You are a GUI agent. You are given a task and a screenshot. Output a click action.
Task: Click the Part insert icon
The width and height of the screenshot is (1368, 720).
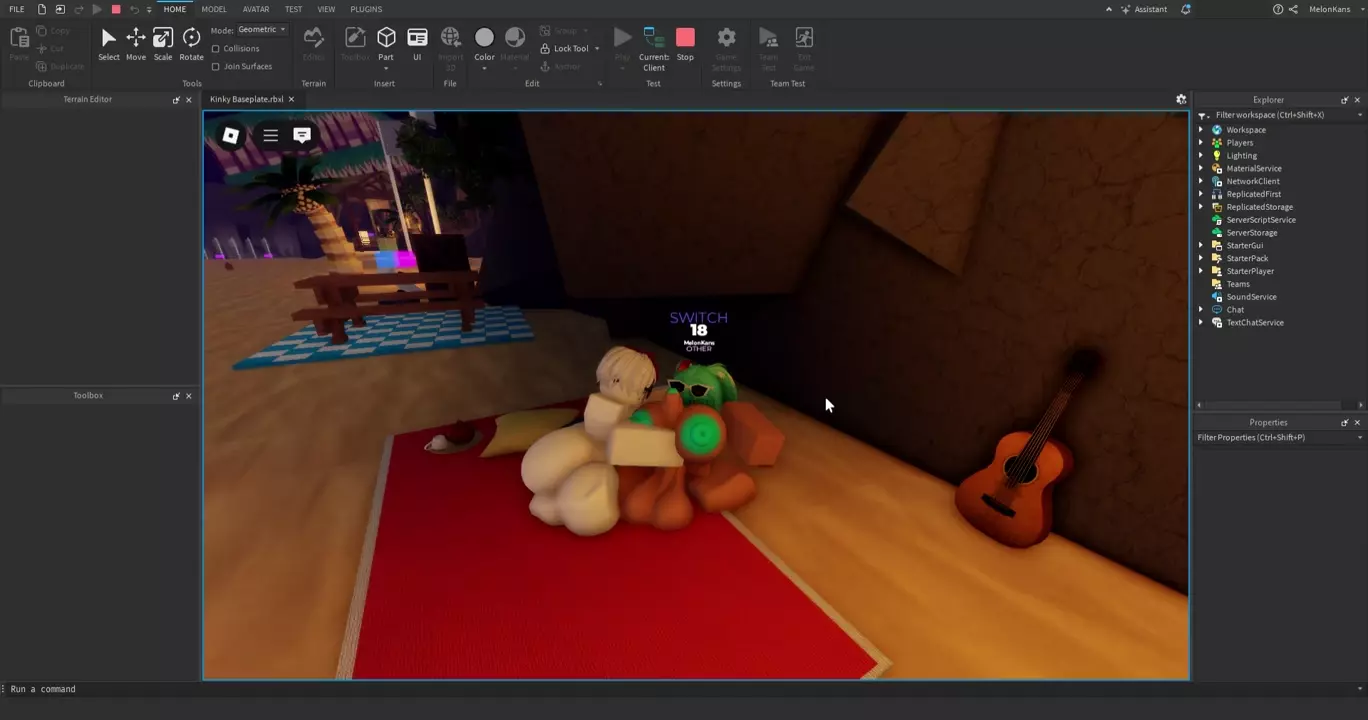click(x=386, y=39)
